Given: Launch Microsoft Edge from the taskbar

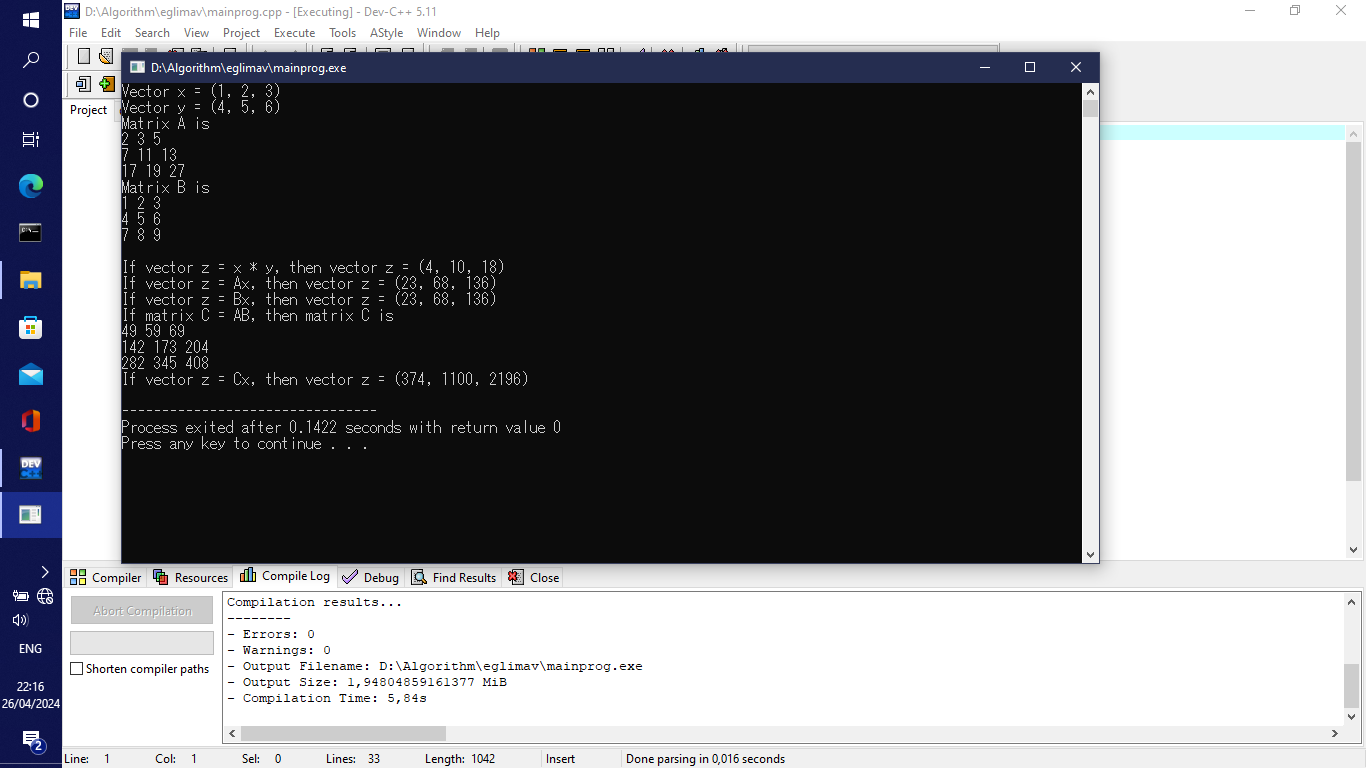Looking at the screenshot, I should [x=31, y=185].
